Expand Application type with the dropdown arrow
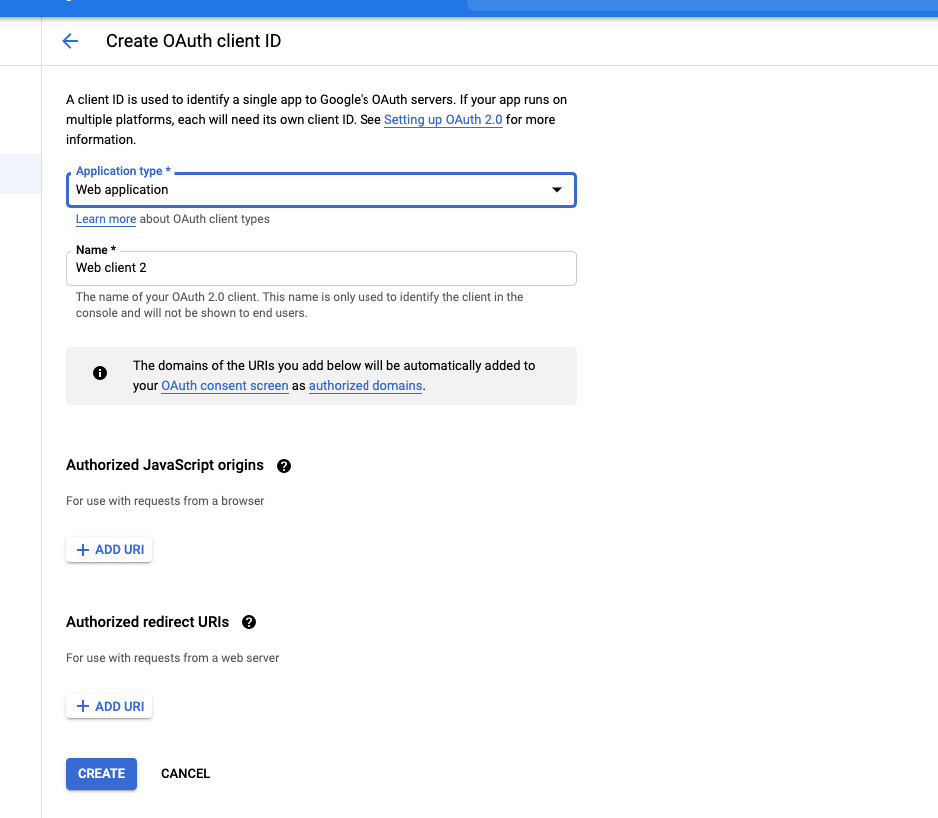The image size is (938, 818). click(x=557, y=190)
